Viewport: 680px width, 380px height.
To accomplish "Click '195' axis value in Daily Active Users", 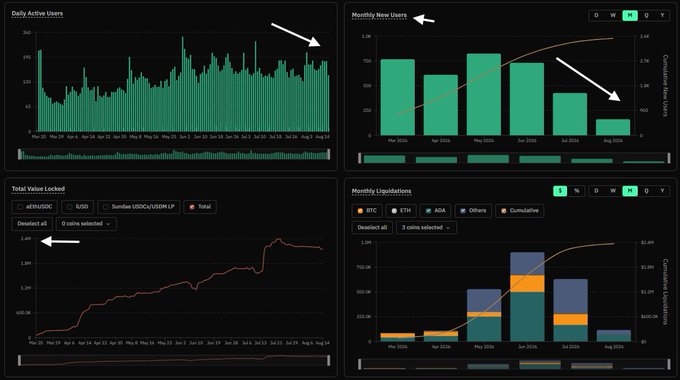I will pos(27,57).
